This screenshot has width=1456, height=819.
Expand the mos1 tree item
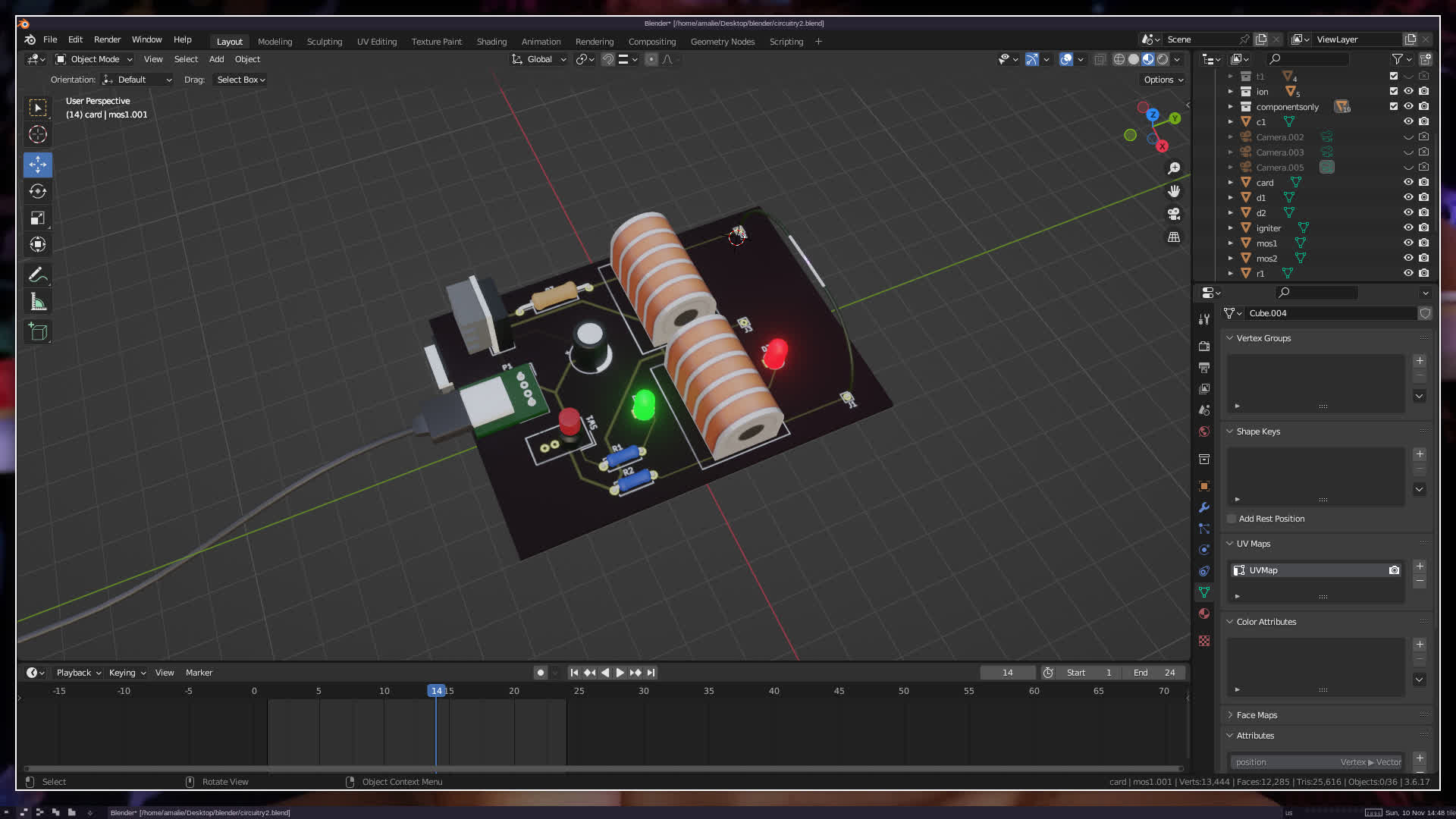[x=1231, y=243]
